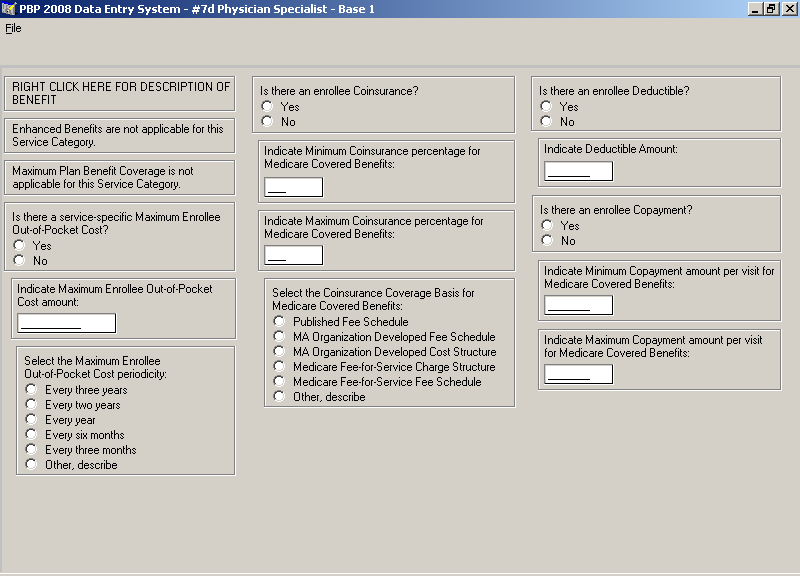
Task: Choose Every six months periodicity
Action: (31, 434)
